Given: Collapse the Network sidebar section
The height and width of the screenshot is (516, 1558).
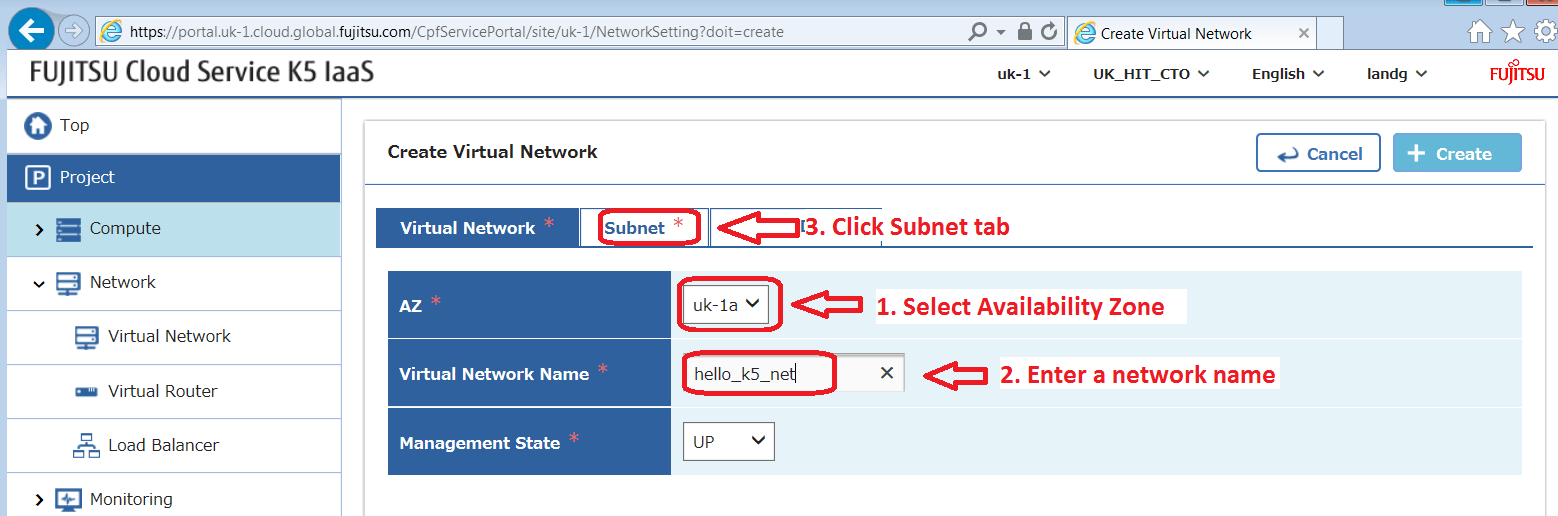Looking at the screenshot, I should pyautogui.click(x=39, y=284).
